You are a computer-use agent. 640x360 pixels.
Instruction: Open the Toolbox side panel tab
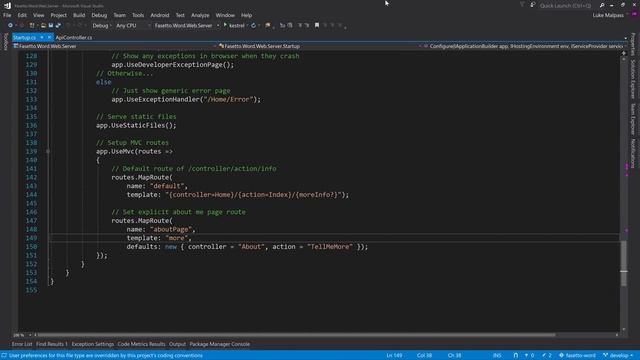click(x=5, y=42)
